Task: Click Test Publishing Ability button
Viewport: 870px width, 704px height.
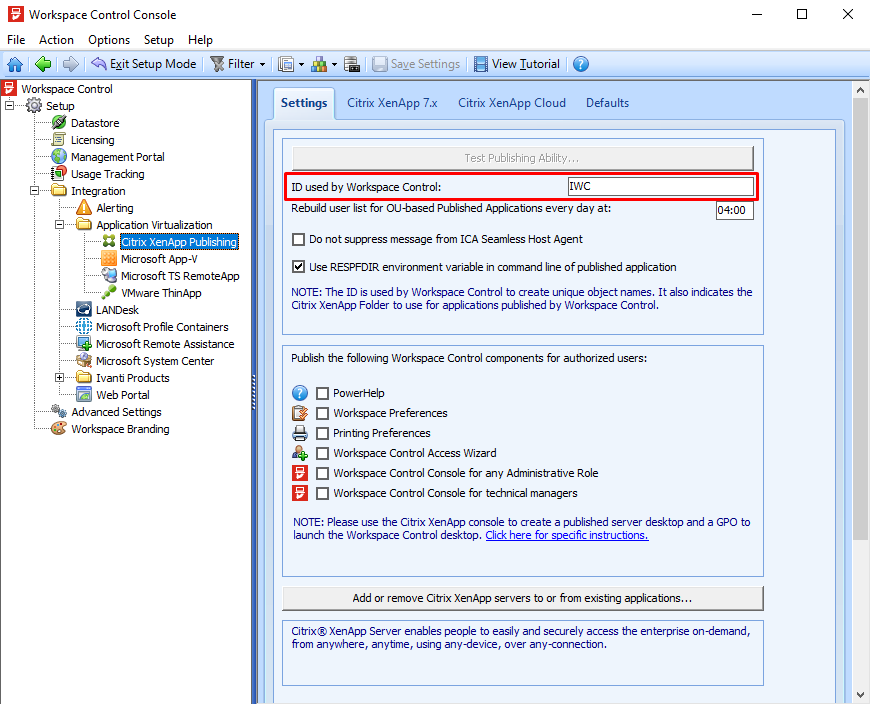Action: coord(523,158)
